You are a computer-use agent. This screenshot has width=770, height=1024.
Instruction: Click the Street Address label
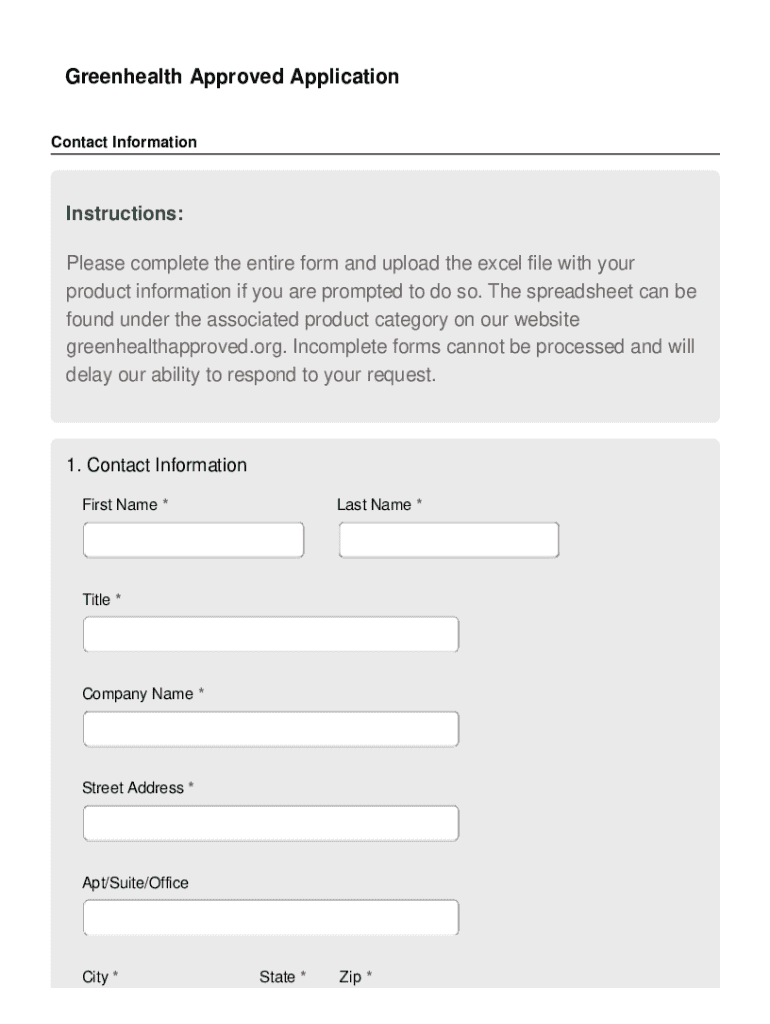133,788
